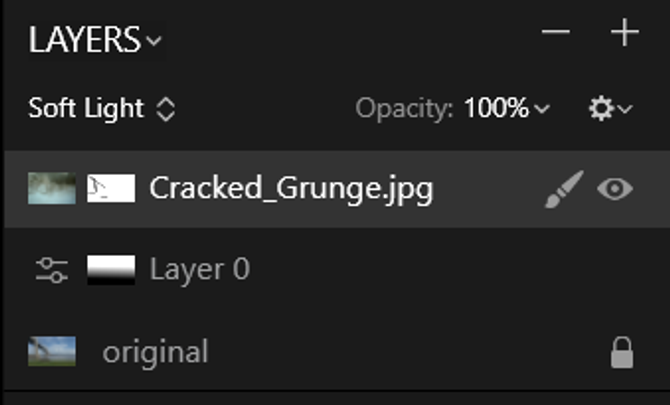This screenshot has height=405, width=670.
Task: Hide the Cracked_Grunge.jpg layer with eye icon
Action: pyautogui.click(x=615, y=189)
